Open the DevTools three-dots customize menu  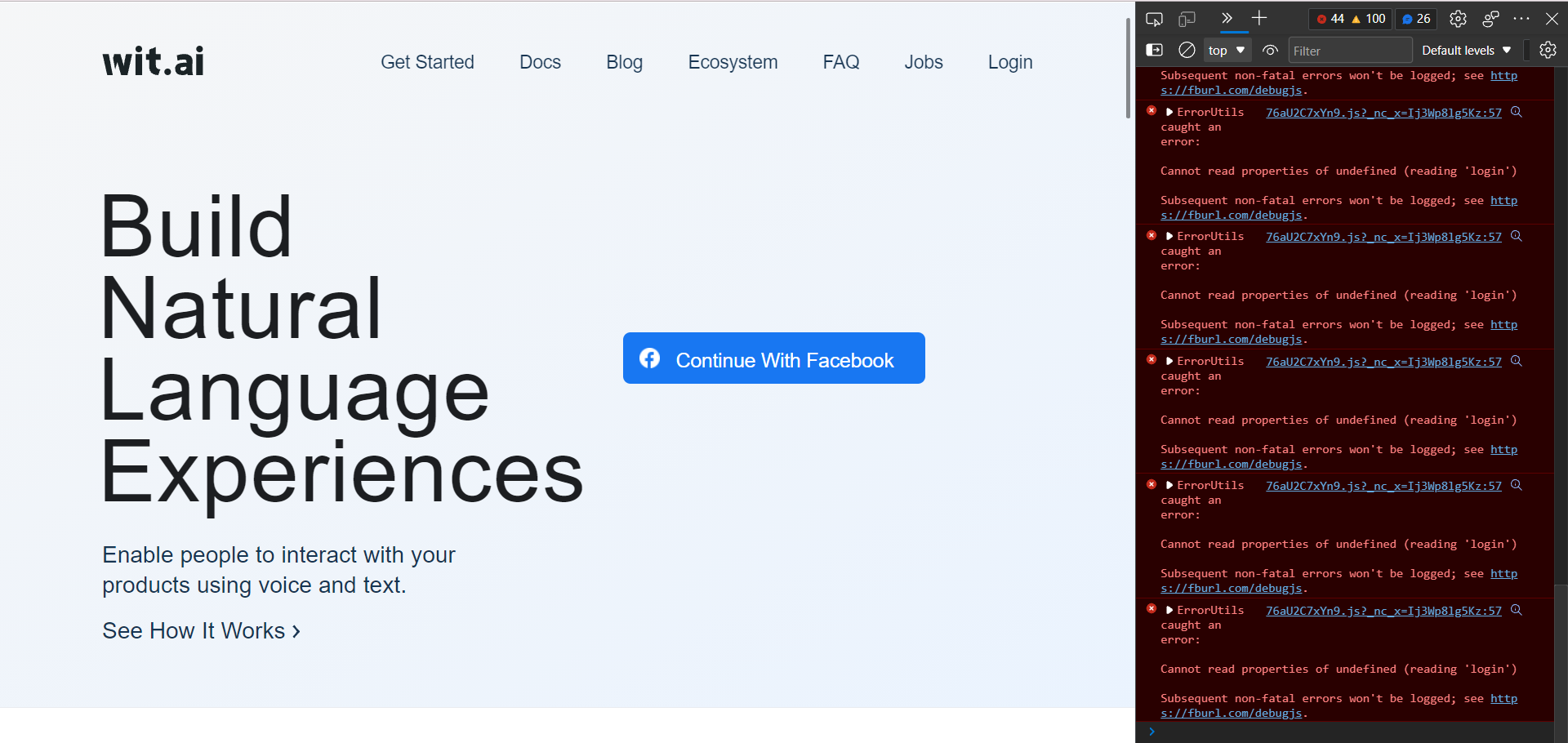pyautogui.click(x=1521, y=18)
